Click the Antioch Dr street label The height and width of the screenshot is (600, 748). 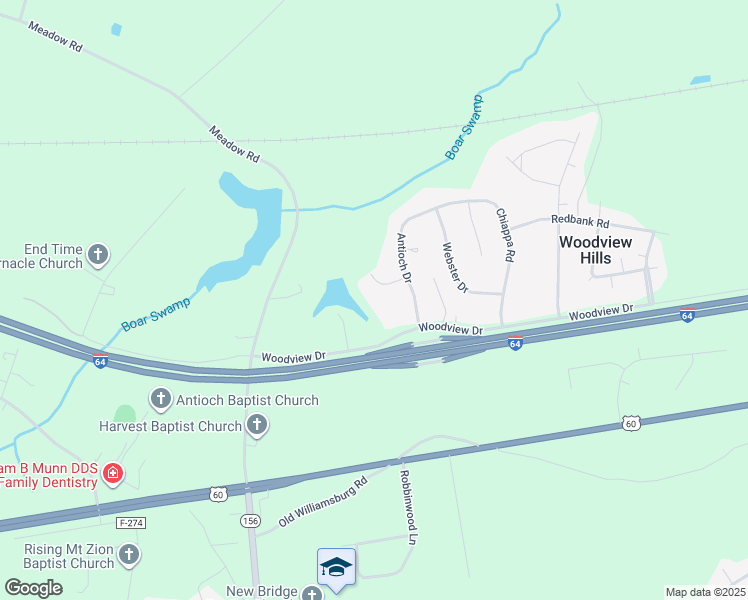click(404, 258)
